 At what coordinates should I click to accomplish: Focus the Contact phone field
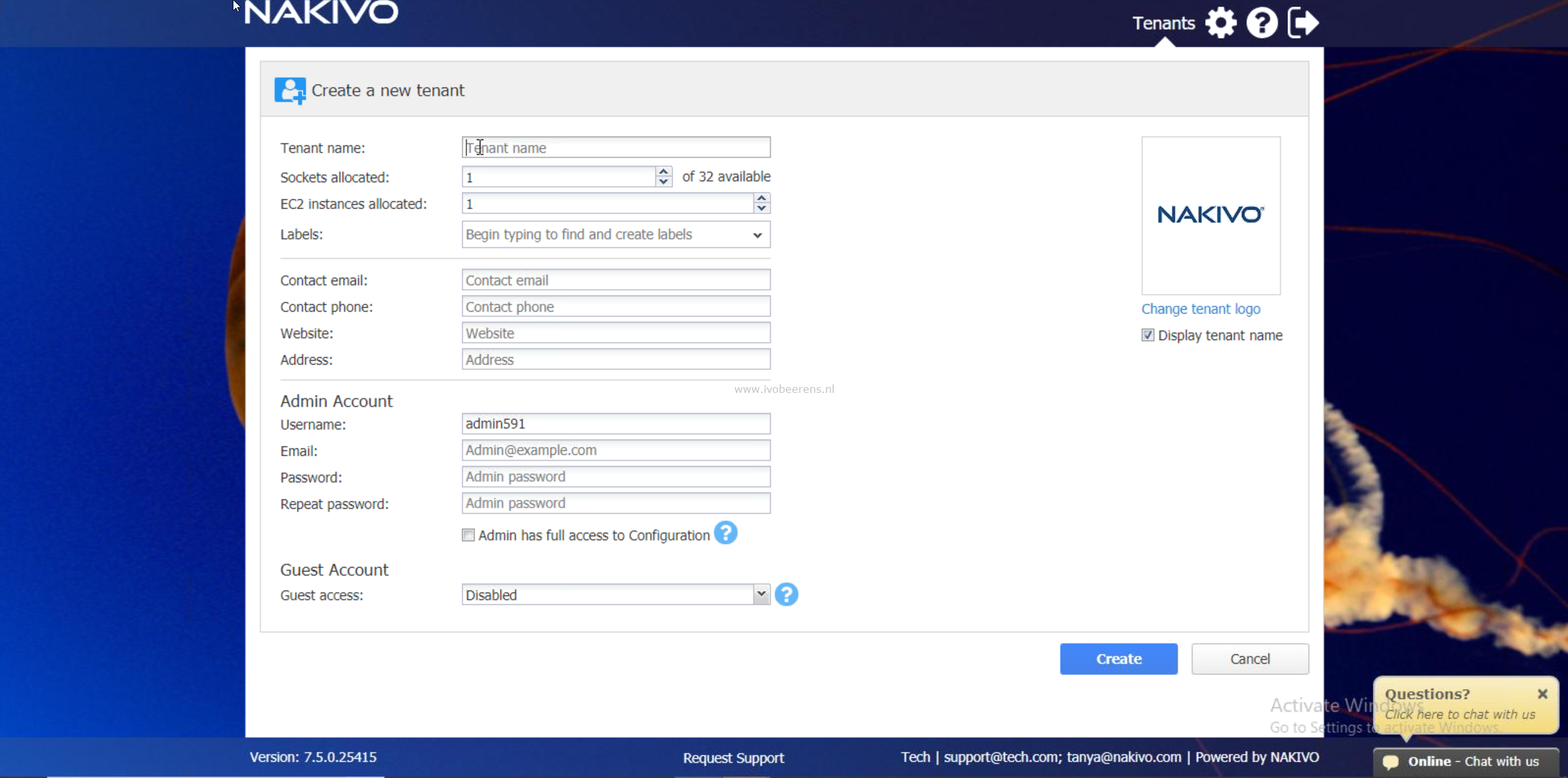(x=616, y=307)
